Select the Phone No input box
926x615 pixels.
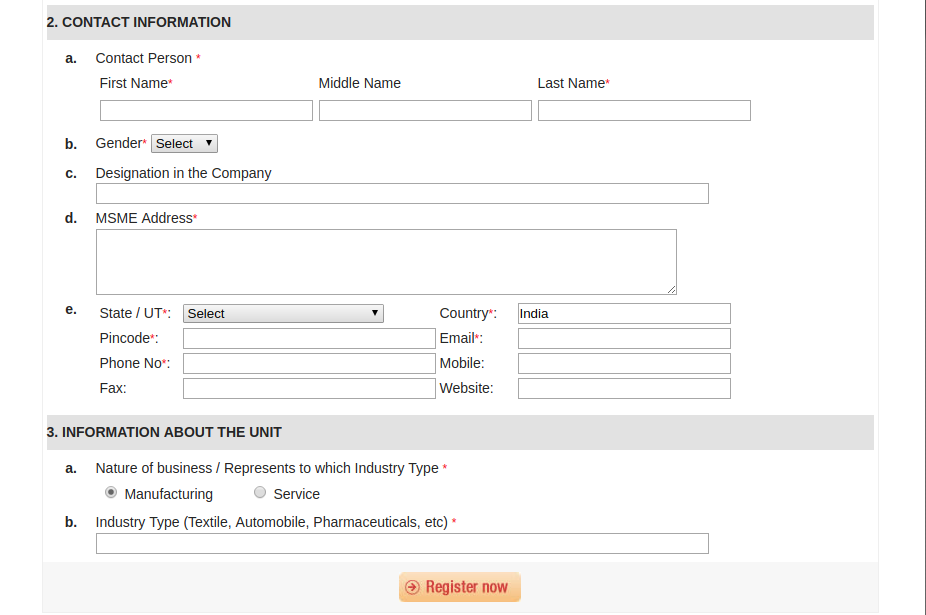(x=309, y=364)
